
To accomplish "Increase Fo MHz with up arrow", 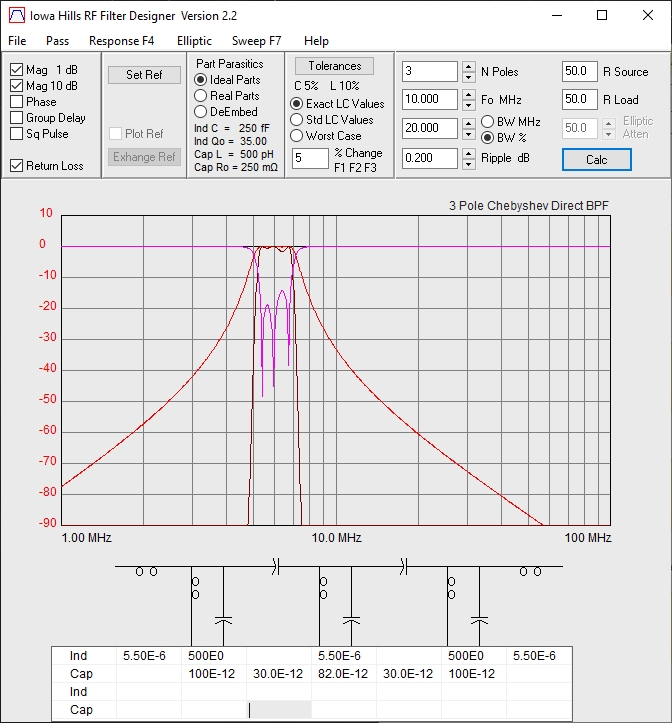I will (x=469, y=95).
